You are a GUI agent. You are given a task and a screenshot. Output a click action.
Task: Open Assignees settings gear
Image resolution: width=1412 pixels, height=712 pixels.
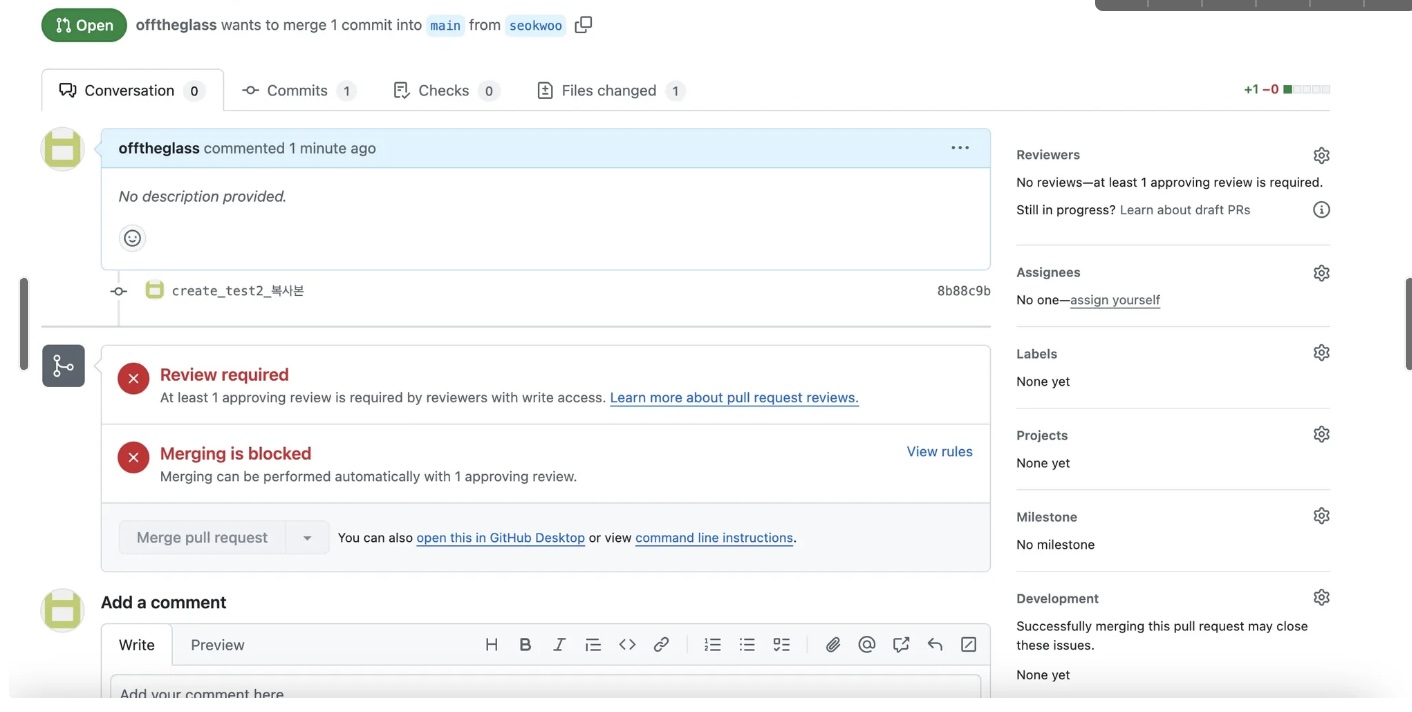(1321, 273)
